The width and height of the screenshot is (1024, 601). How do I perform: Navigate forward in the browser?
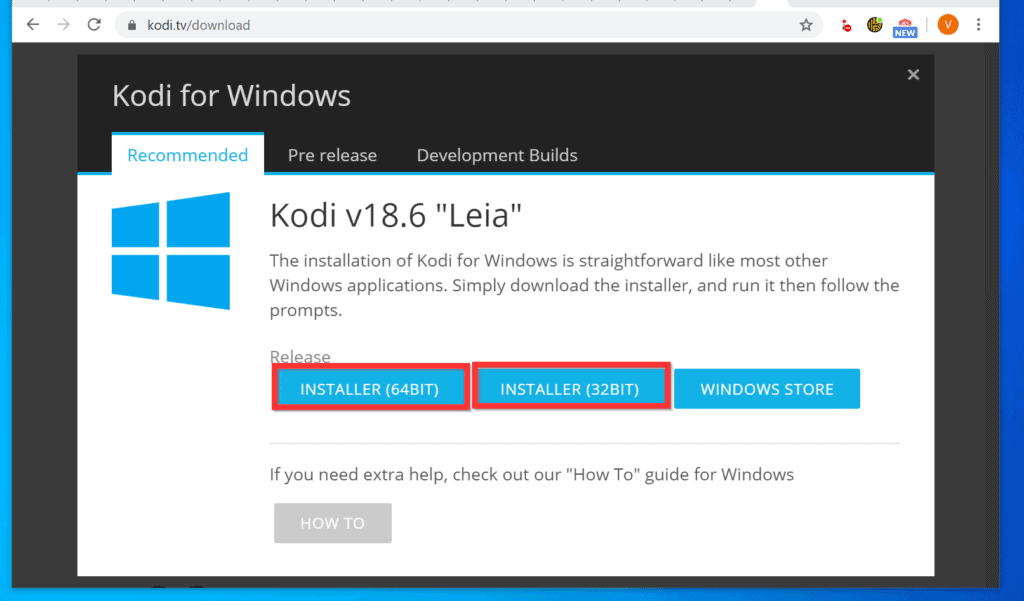62,24
